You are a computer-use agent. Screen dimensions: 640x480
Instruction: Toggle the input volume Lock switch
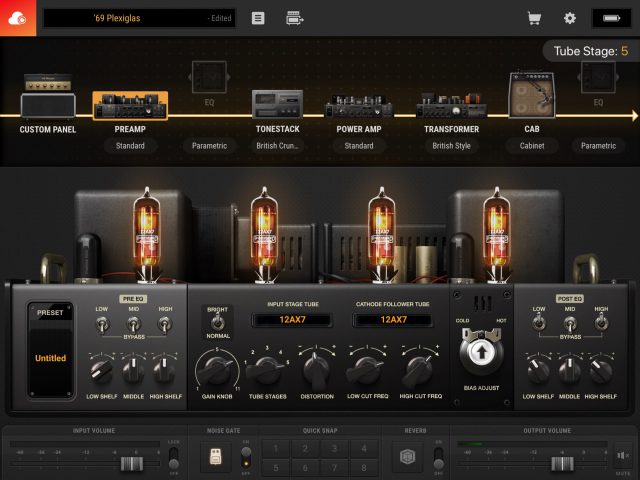click(x=173, y=458)
